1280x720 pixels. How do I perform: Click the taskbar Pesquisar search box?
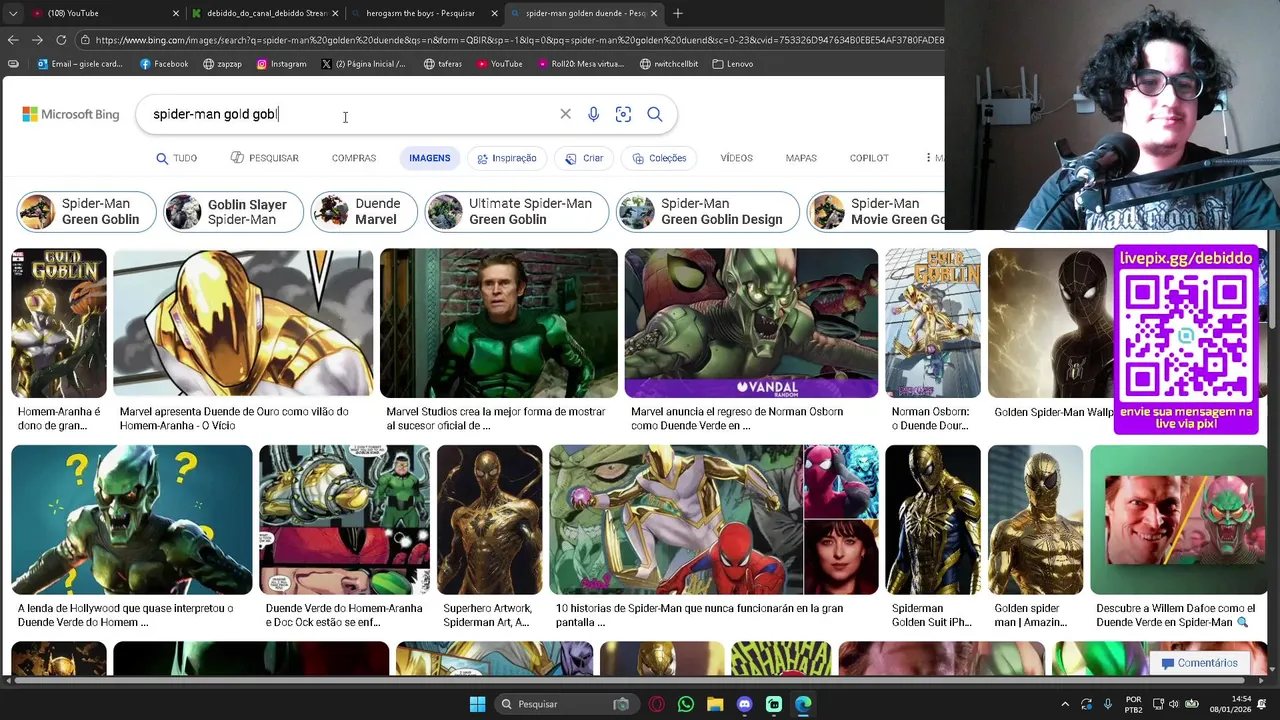[x=566, y=704]
